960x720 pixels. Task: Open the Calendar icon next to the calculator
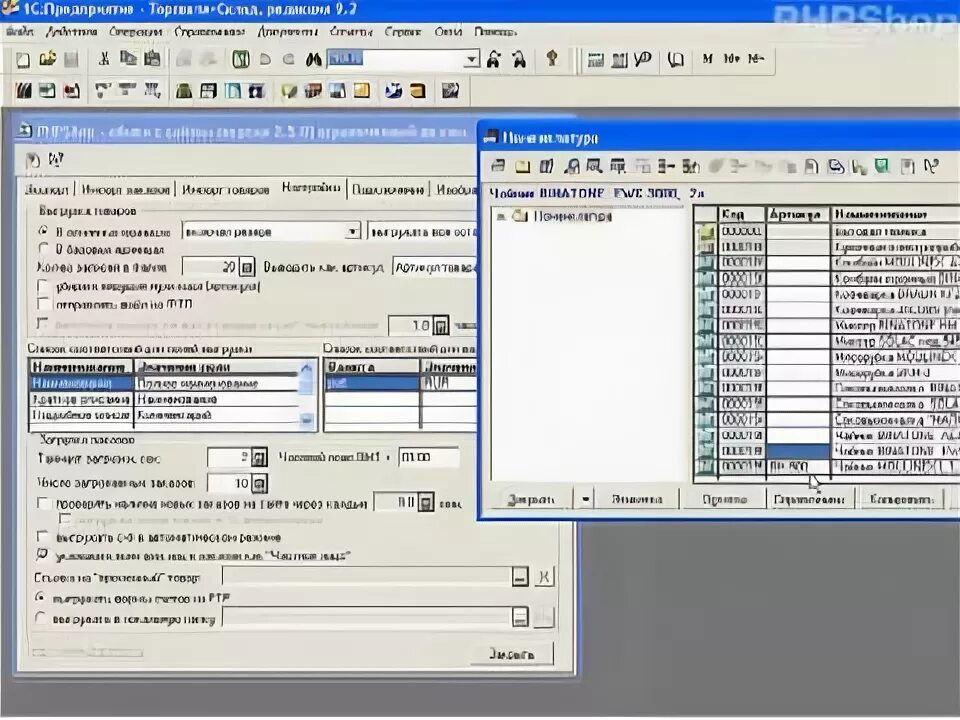coord(619,59)
